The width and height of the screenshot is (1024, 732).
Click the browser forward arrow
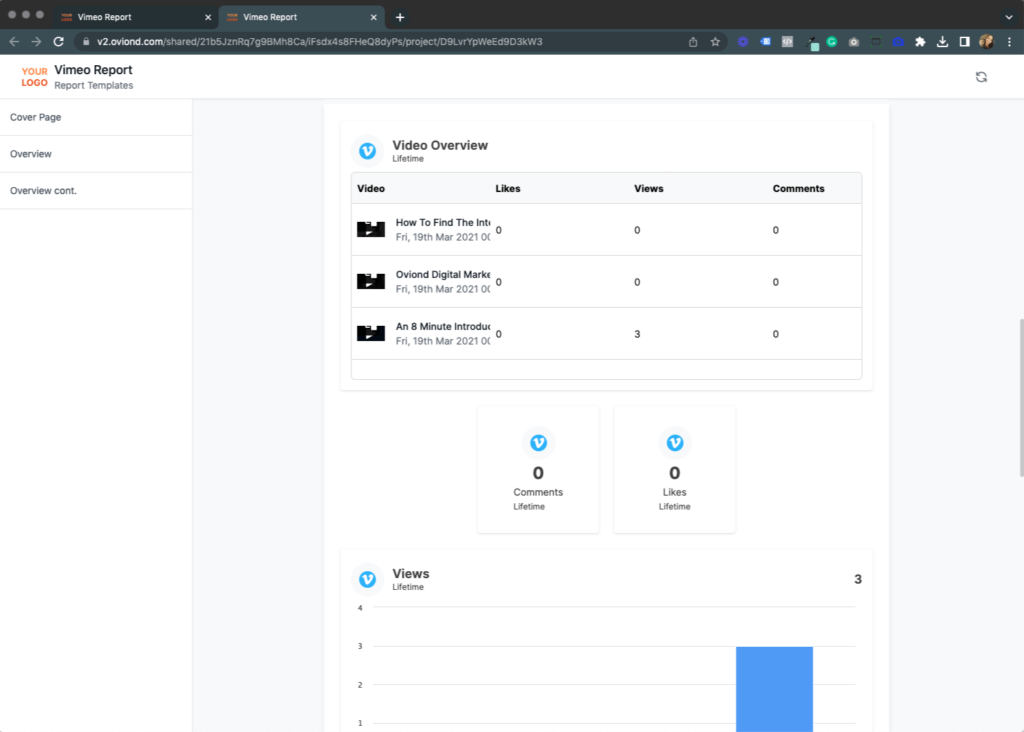[37, 42]
